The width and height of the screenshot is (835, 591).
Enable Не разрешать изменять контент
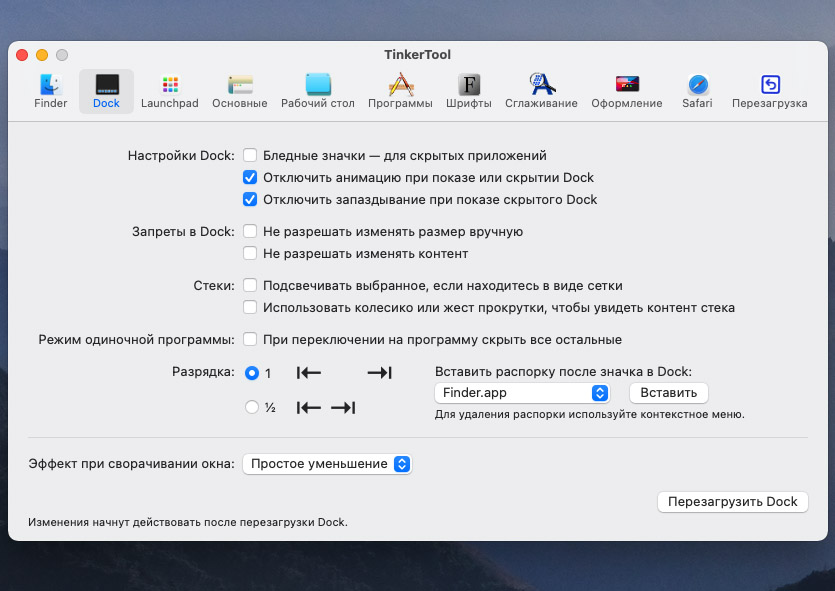[x=250, y=253]
